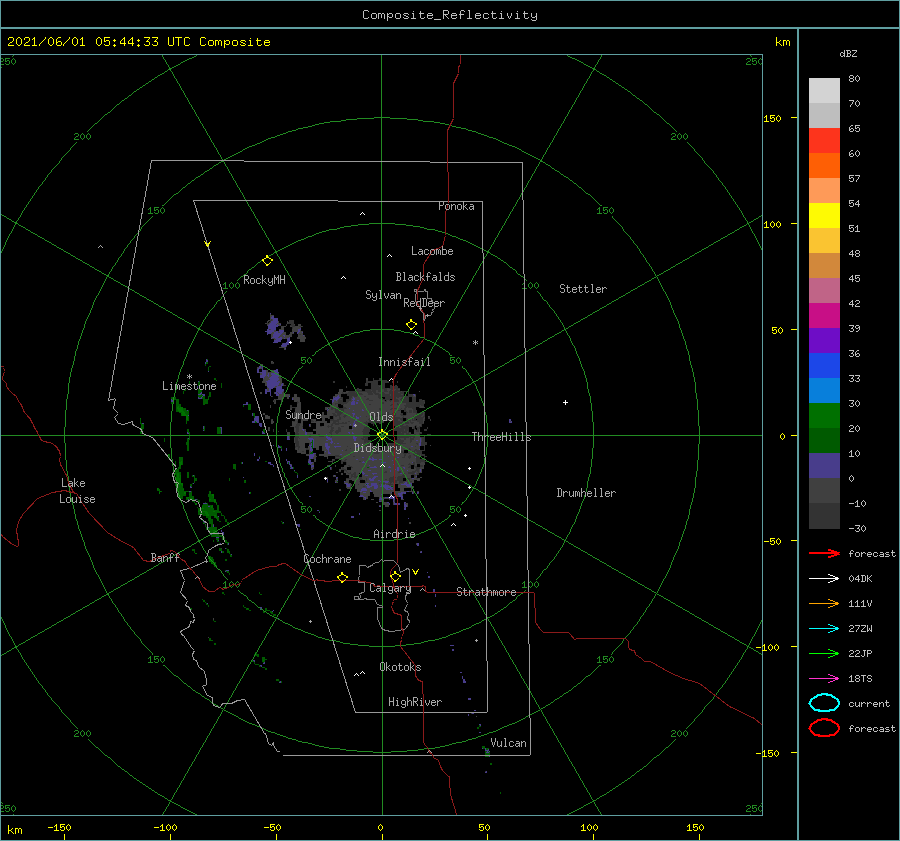
Task: Select the Drumheller label
Action: (586, 493)
